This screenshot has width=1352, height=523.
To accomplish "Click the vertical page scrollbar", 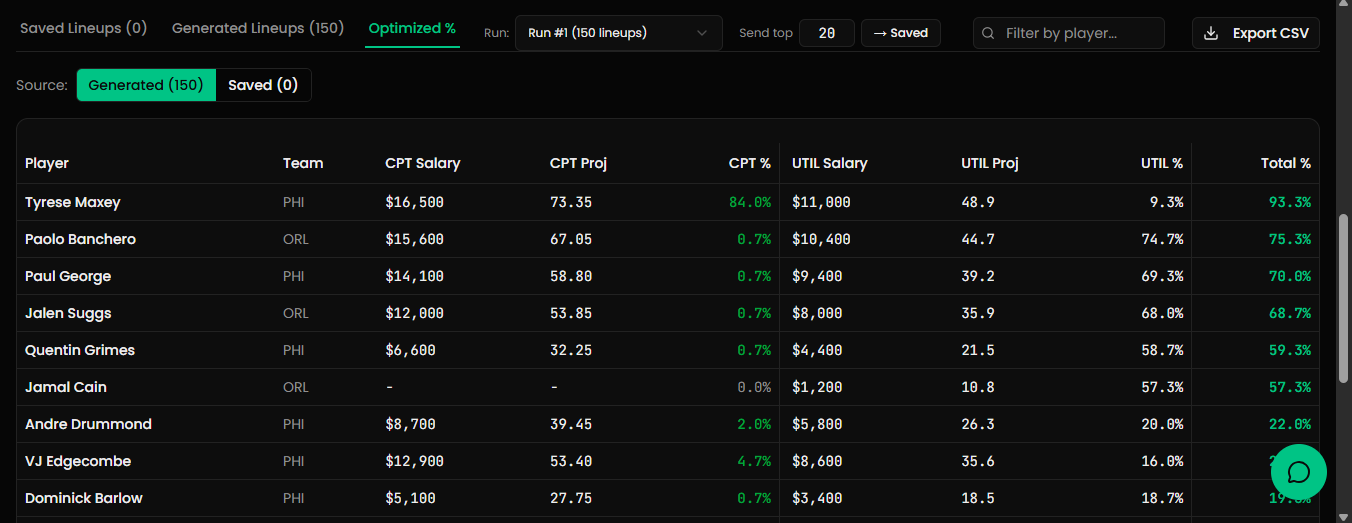I will 1343,300.
